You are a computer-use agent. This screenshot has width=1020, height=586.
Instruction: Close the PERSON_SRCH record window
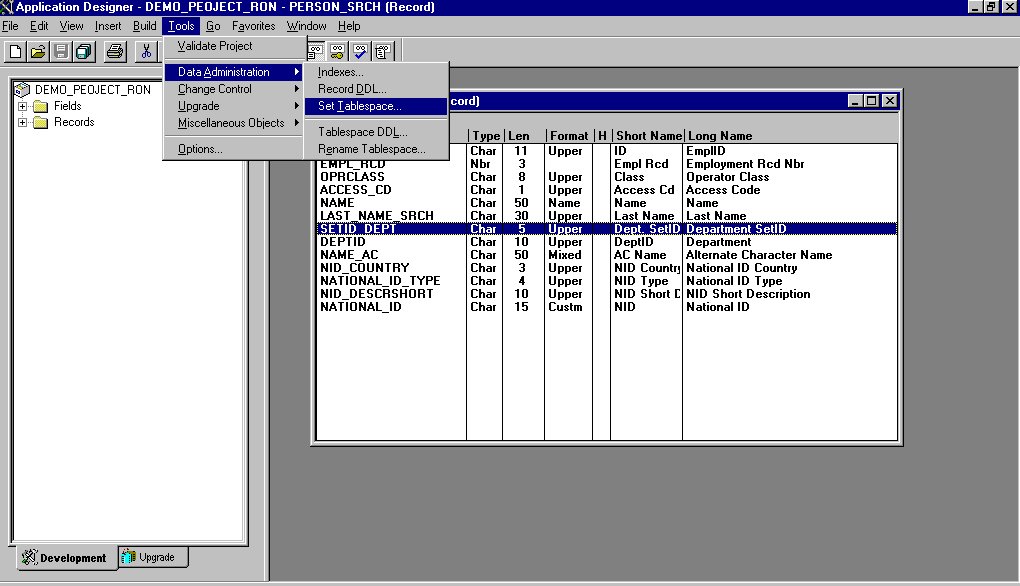coord(890,101)
